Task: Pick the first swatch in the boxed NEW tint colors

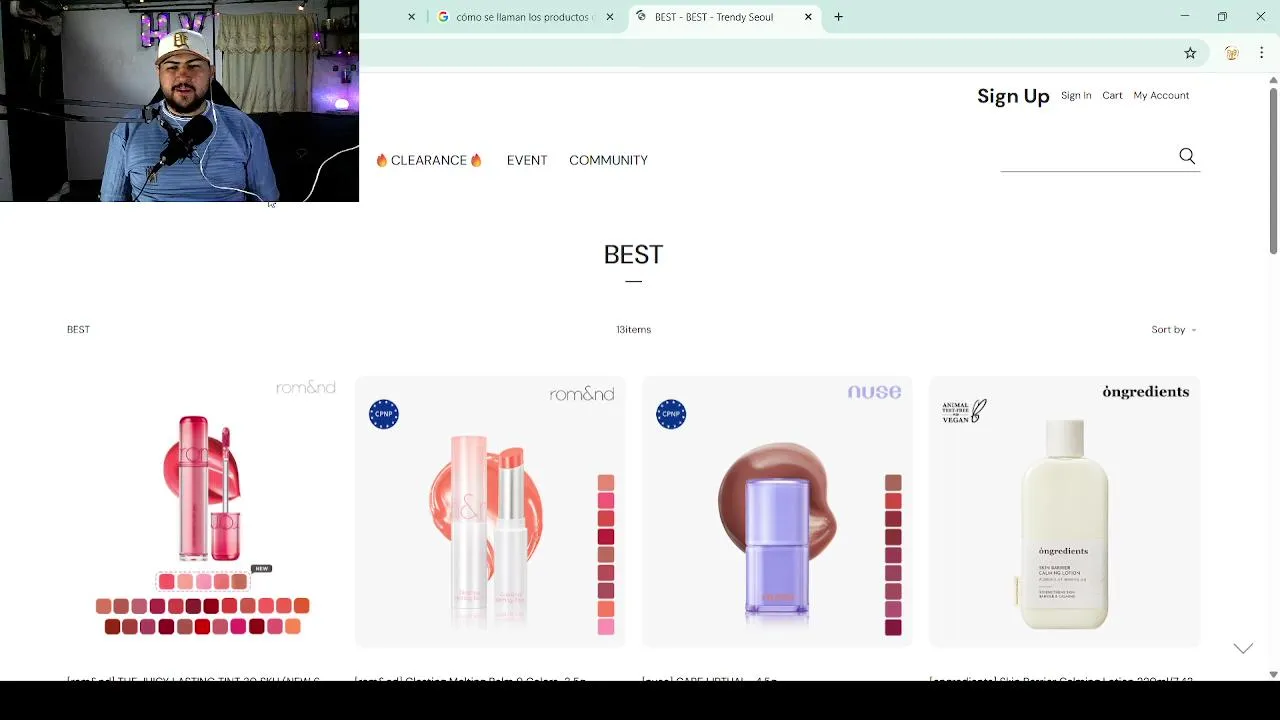Action: tap(167, 581)
